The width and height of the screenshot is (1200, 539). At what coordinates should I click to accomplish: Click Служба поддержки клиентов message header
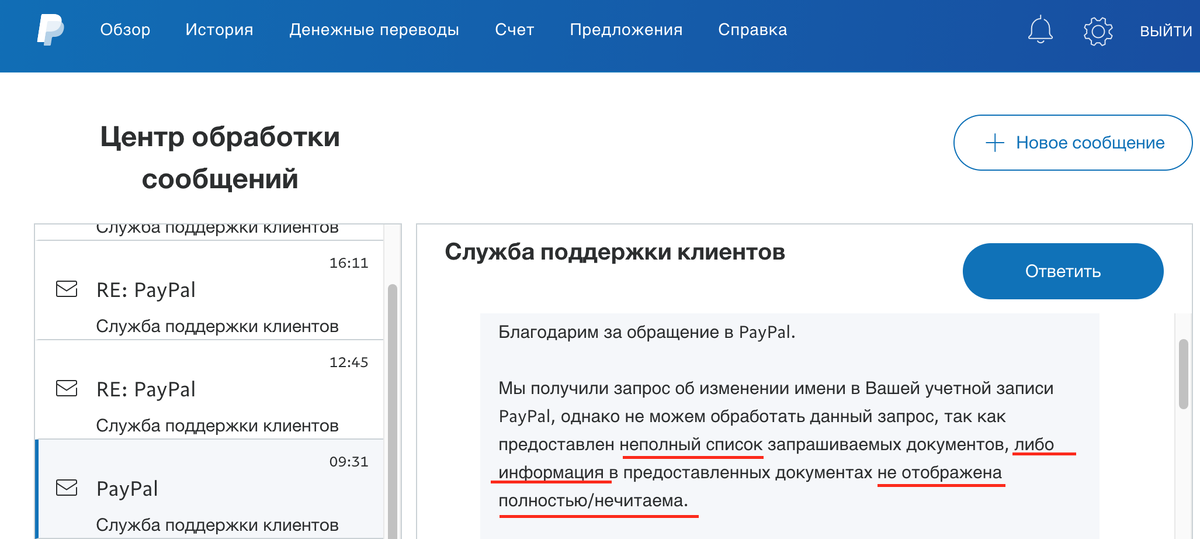(x=615, y=252)
